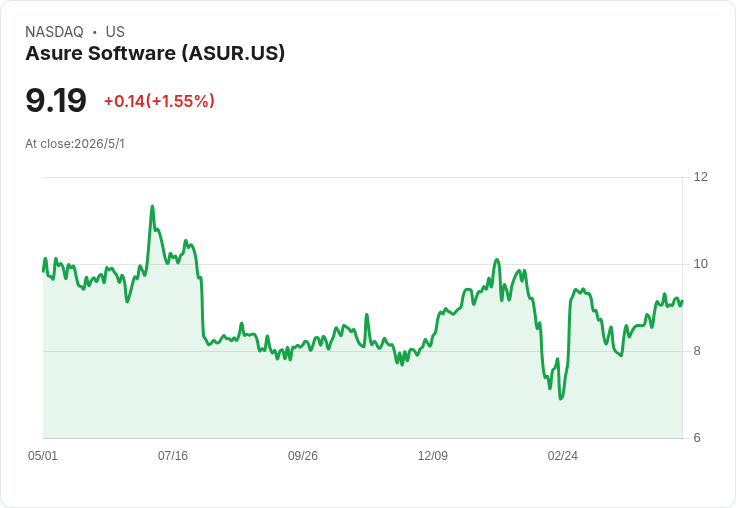Click the highest peak on the chart line
This screenshot has width=736, height=508.
pyautogui.click(x=152, y=206)
